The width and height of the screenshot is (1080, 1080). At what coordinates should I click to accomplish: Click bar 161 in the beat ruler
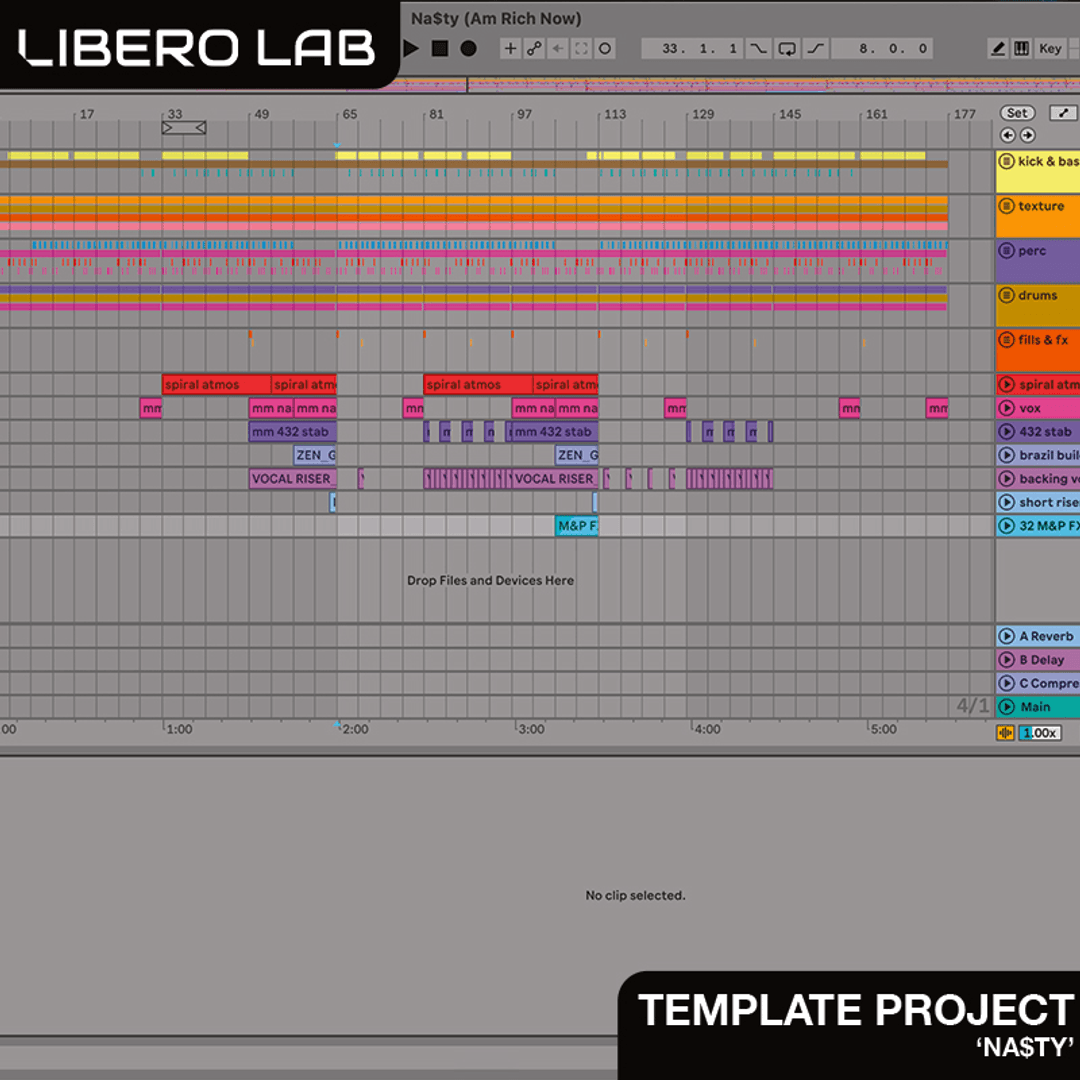[877, 114]
